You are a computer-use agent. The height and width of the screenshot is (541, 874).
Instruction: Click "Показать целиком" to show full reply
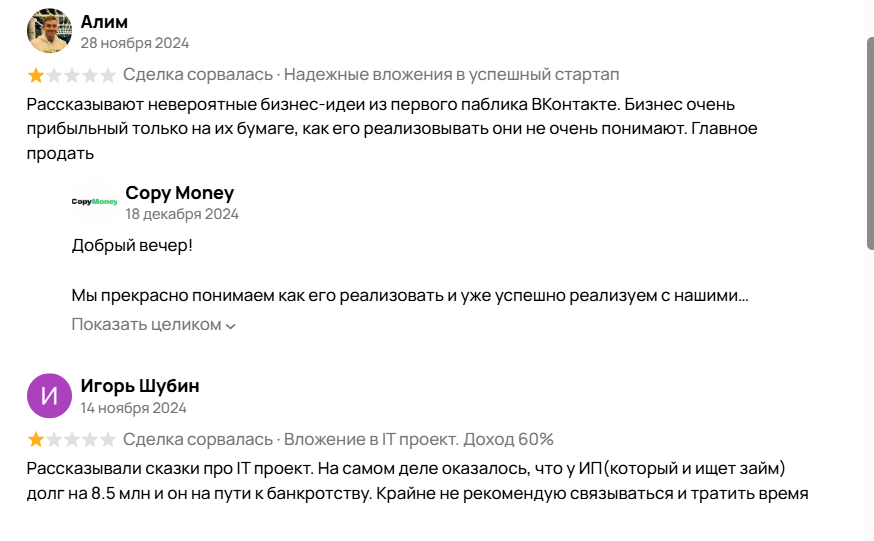[x=146, y=325]
